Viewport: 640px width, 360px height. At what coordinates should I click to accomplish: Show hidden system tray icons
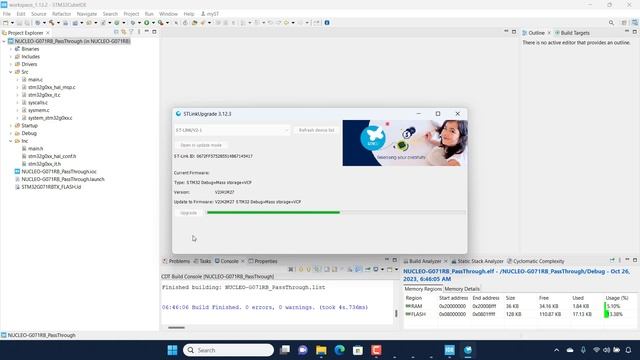coord(556,350)
